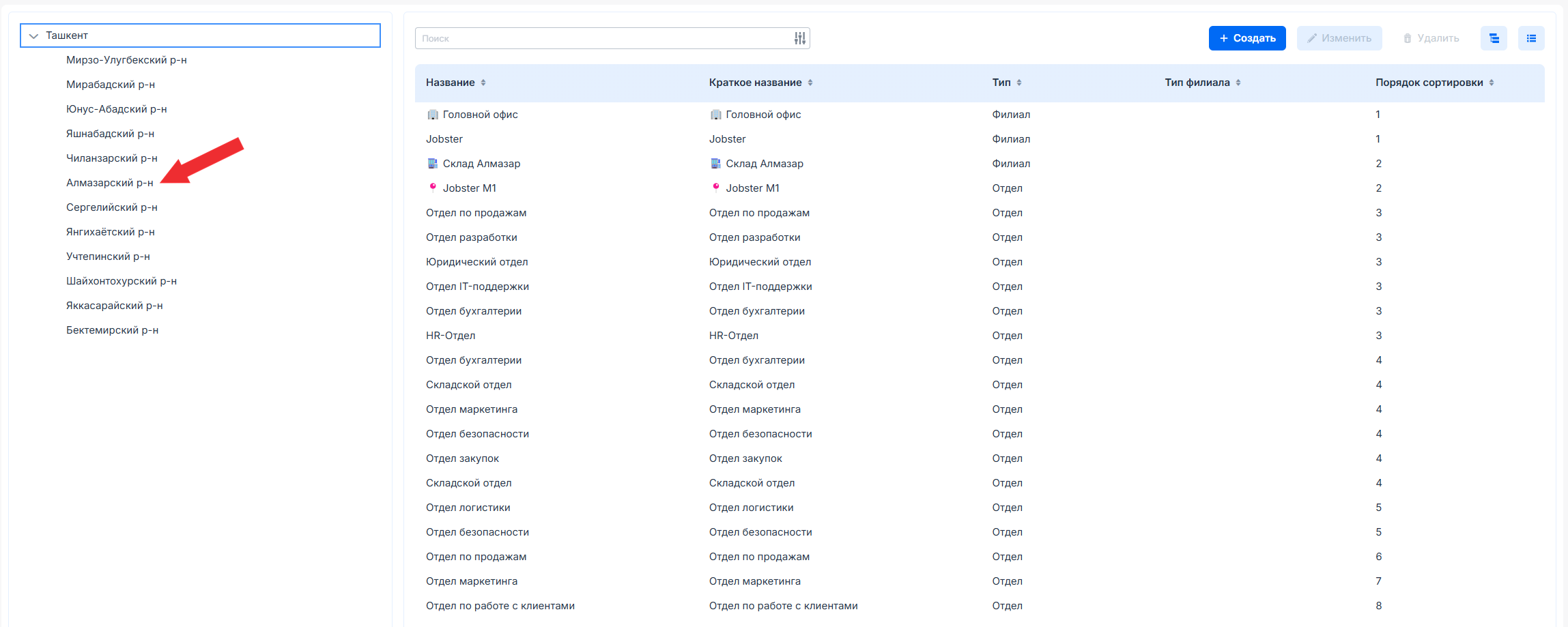Select the Отдел логистики row
The width and height of the screenshot is (1568, 627).
[468, 508]
